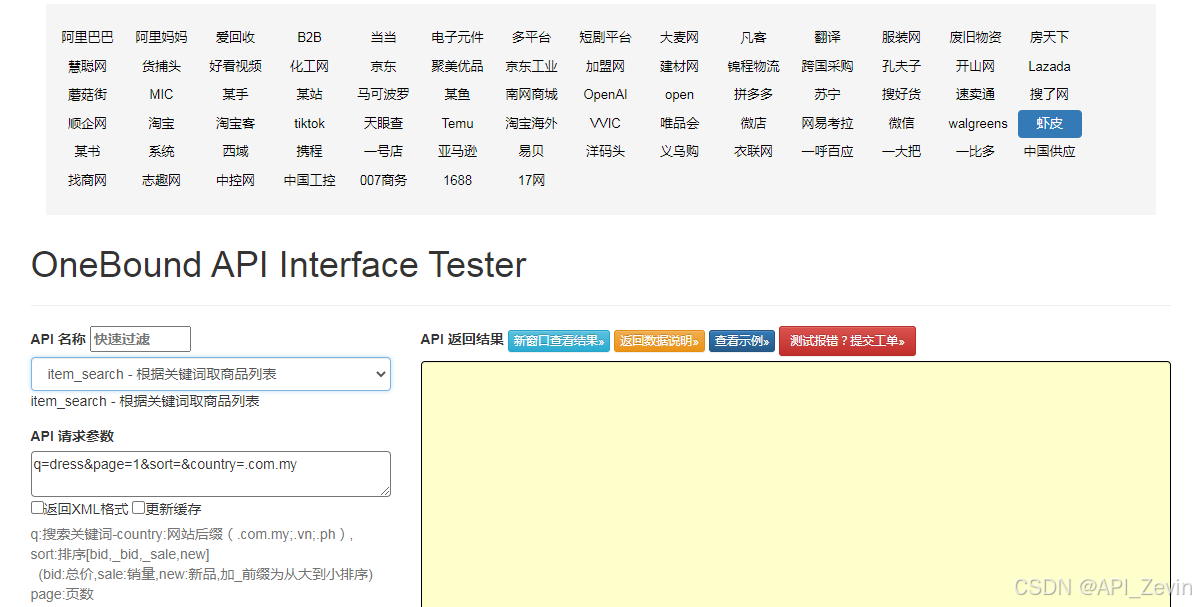Open the 一号店 tab
Viewport: 1196px width, 607px height.
point(383,152)
